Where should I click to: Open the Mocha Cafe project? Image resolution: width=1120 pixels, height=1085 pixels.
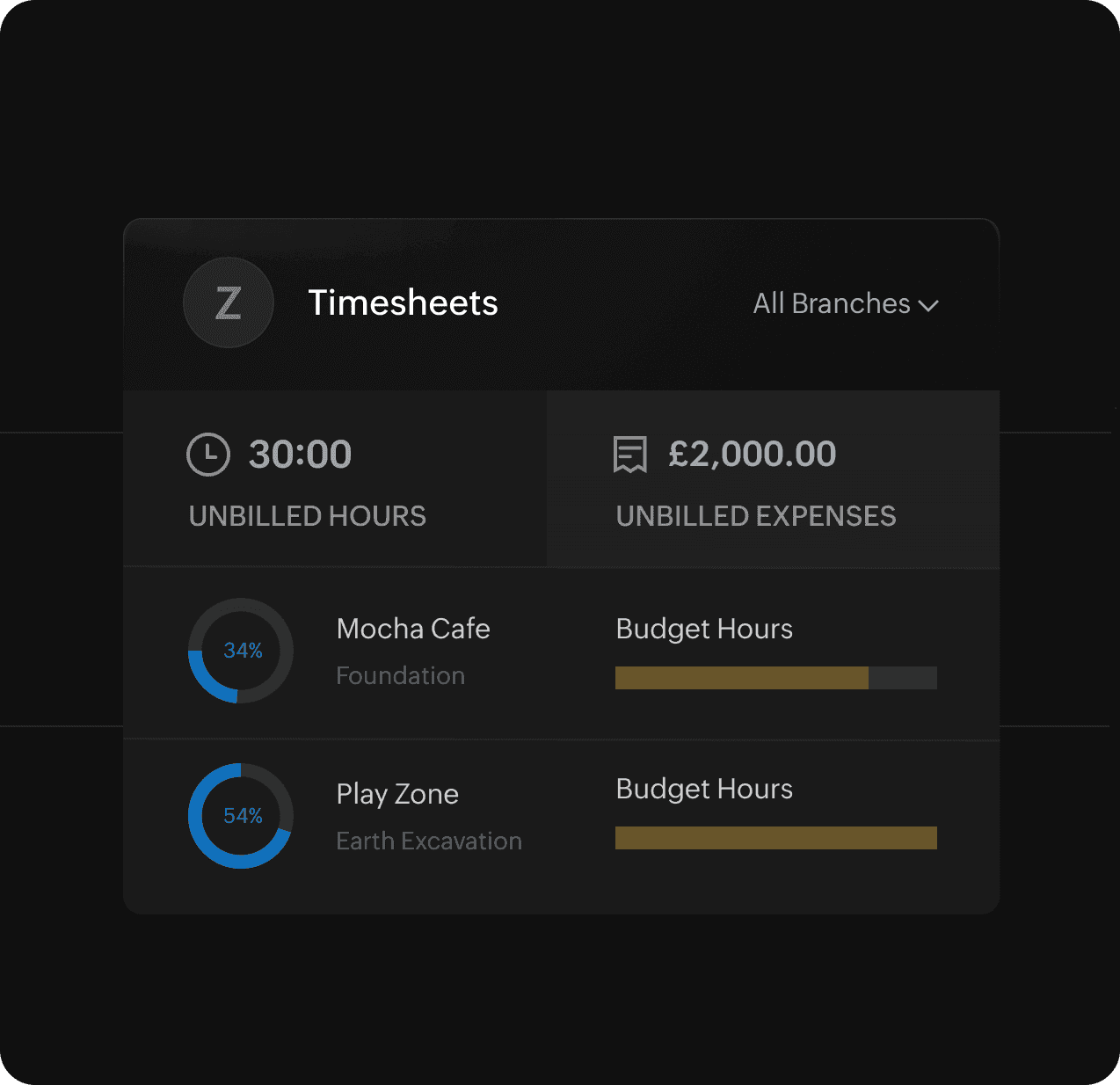pos(413,629)
